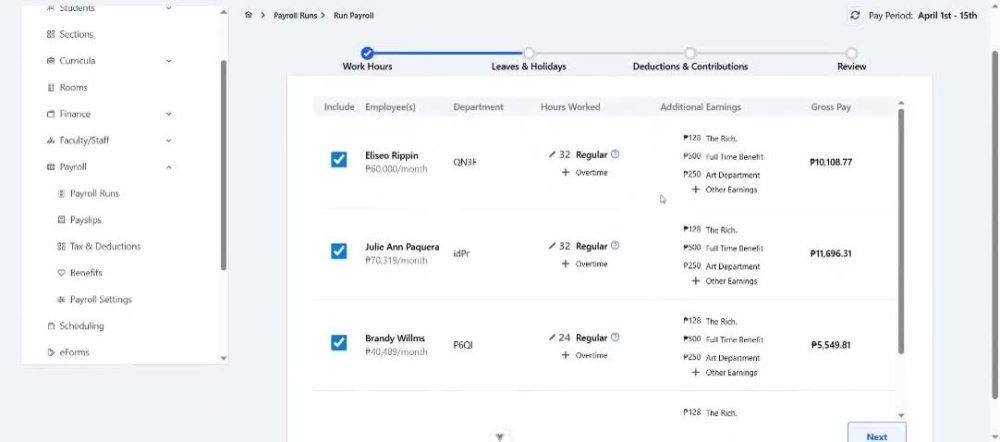Screen dimensions: 1000x442
Task: Expand the Curricula sidebar chevron
Action: (x=168, y=61)
